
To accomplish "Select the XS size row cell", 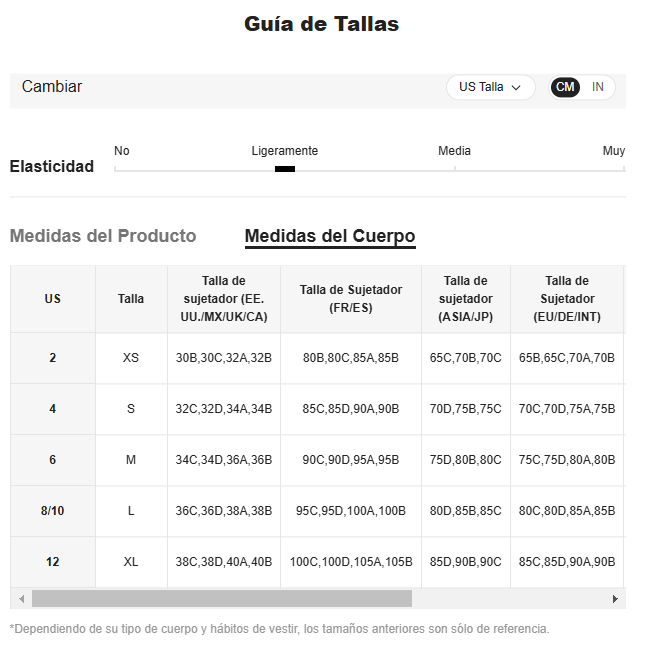I will (x=131, y=358).
